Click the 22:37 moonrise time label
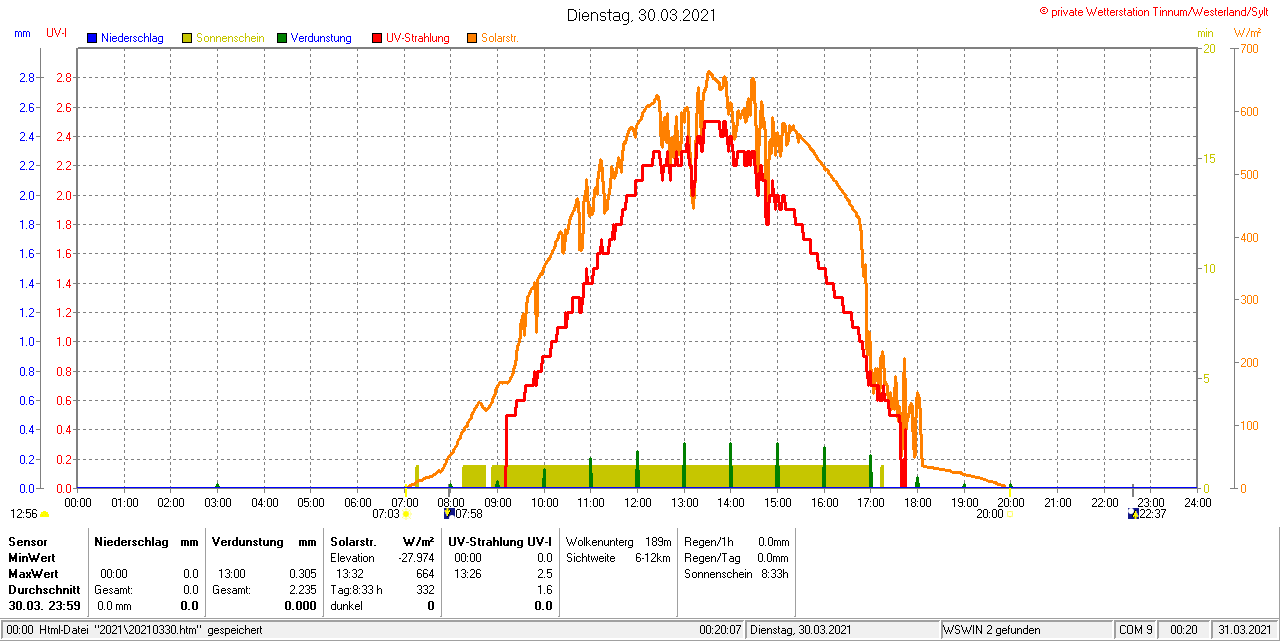 1153,514
